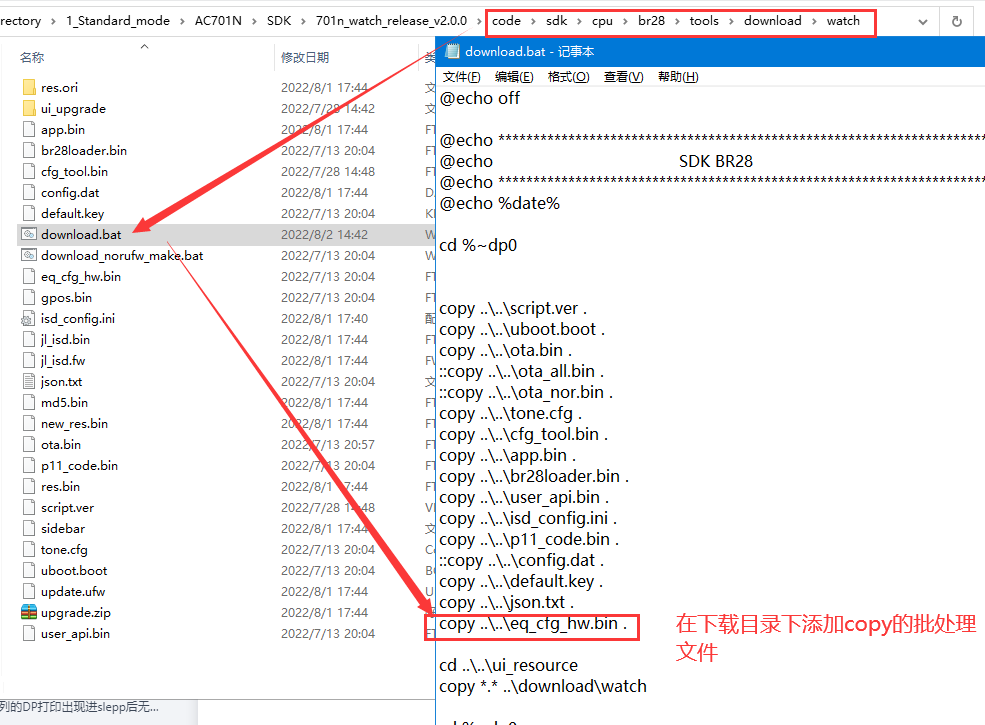
Task: Navigate to '1_Standard_mode' breadcrumb
Action: click(x=118, y=21)
